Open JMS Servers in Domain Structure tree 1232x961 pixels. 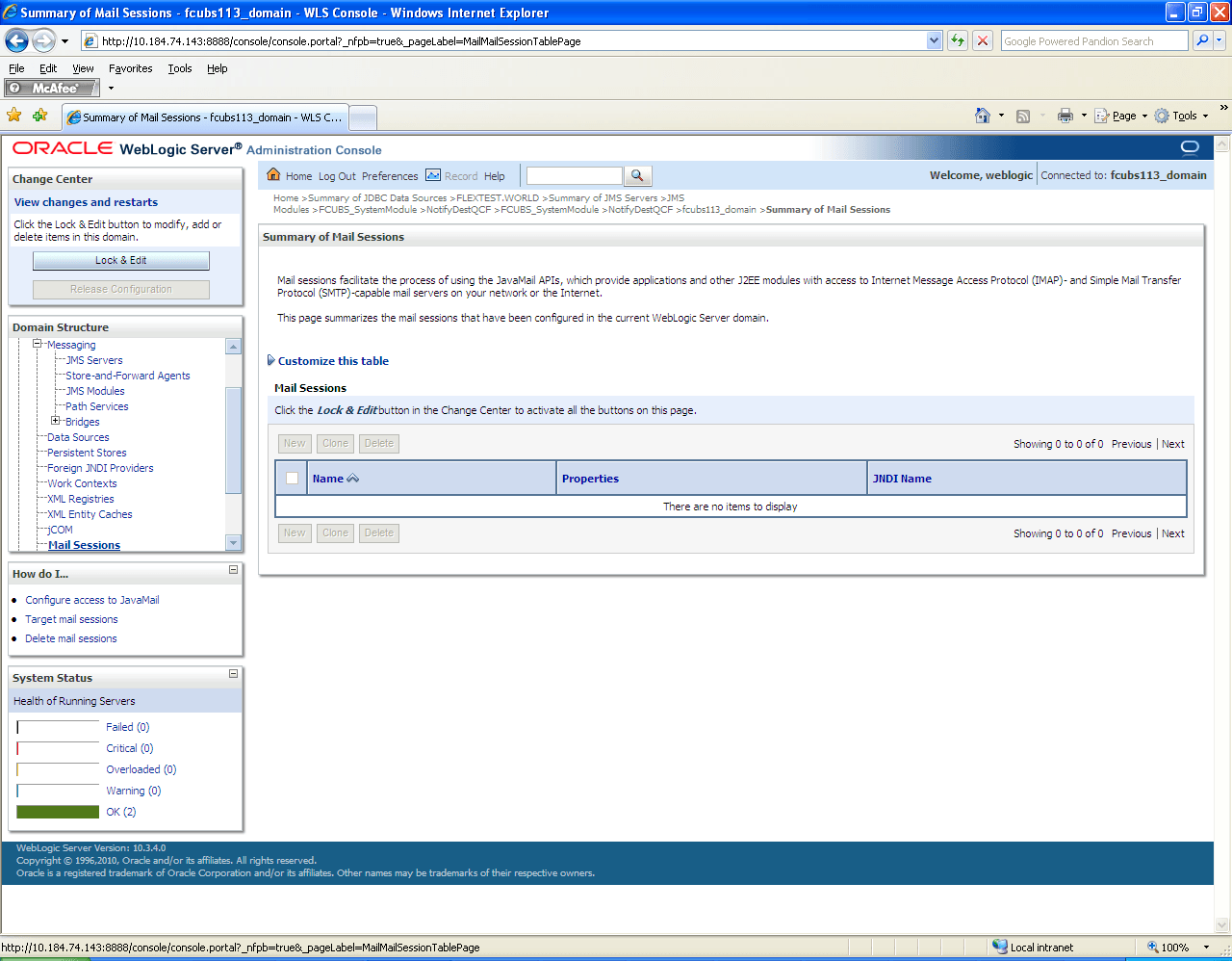coord(94,360)
